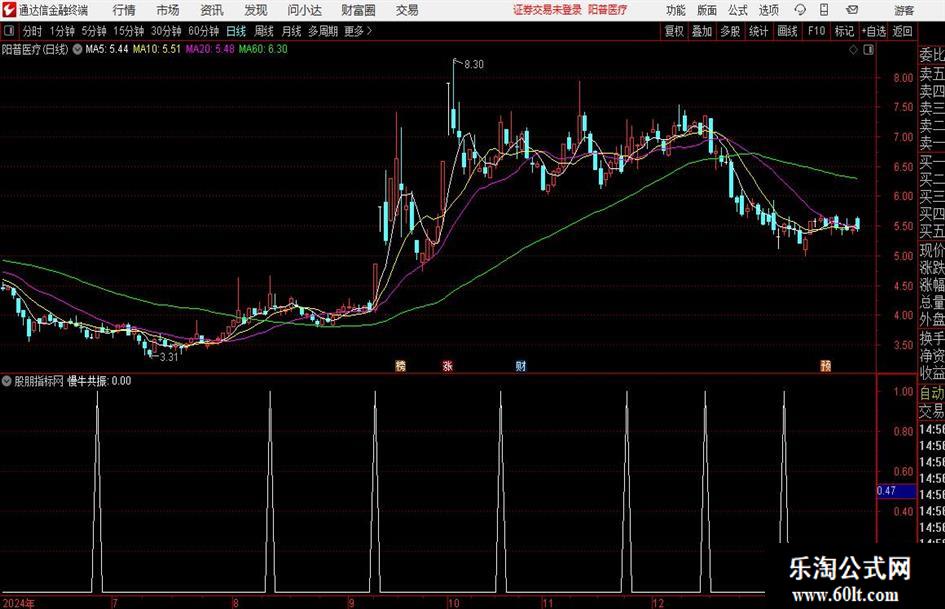Click the 画线 drawing tool button
945x609 pixels.
787,31
